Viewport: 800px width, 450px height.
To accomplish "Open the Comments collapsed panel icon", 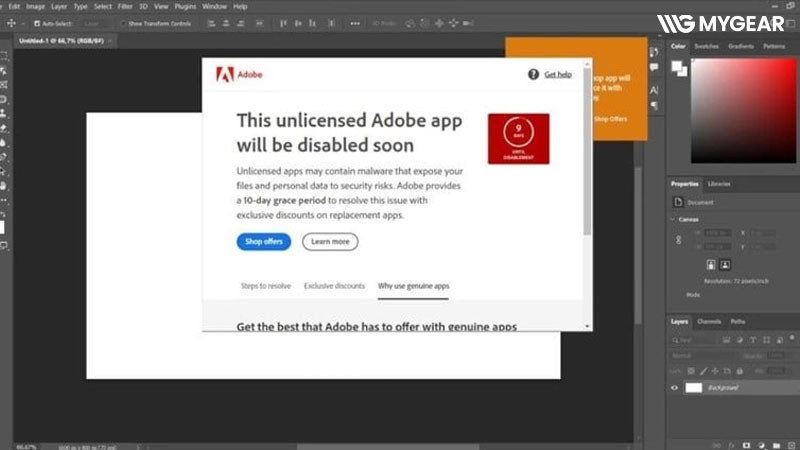I will point(654,67).
